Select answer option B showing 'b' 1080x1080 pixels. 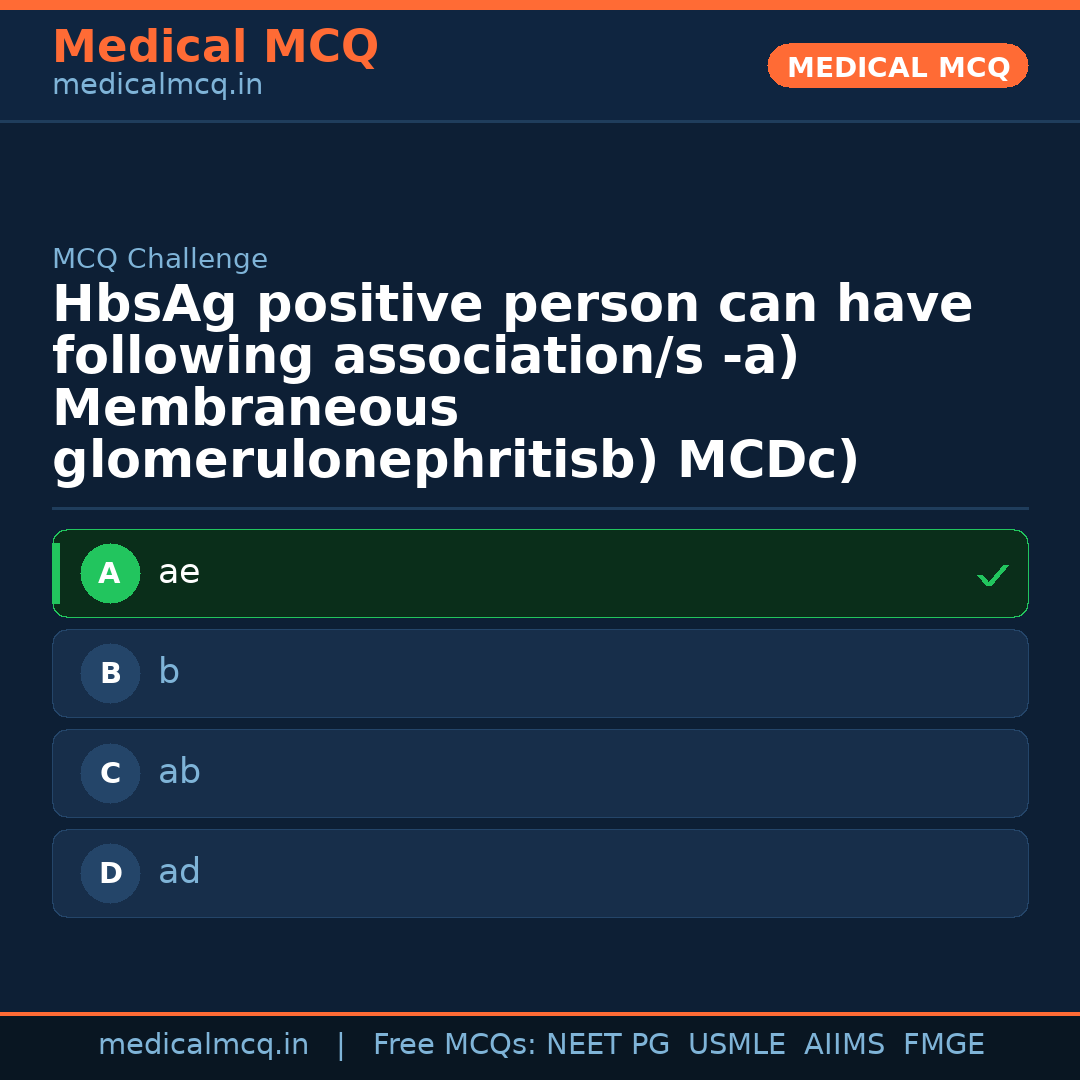click(540, 673)
